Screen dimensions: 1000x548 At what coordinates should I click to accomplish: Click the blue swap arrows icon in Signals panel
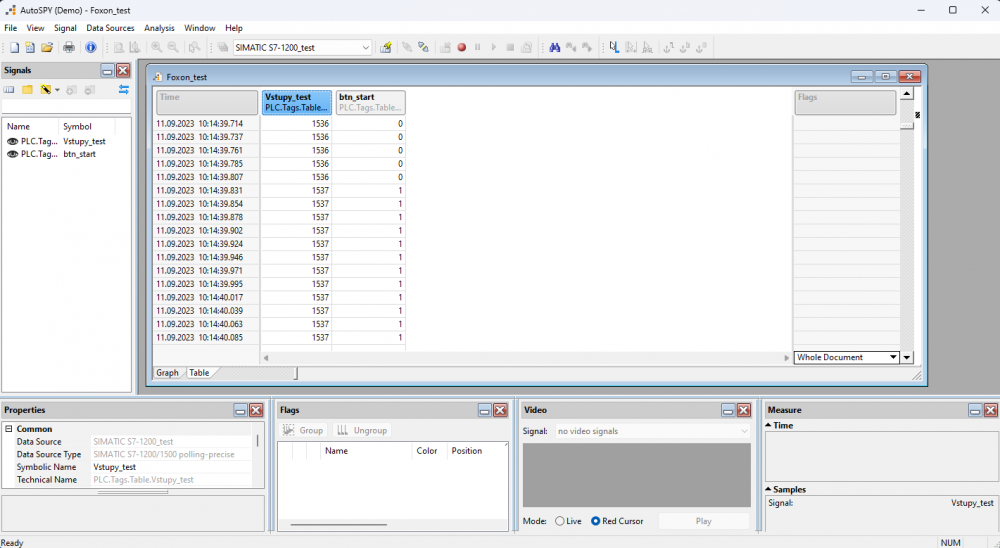point(124,90)
